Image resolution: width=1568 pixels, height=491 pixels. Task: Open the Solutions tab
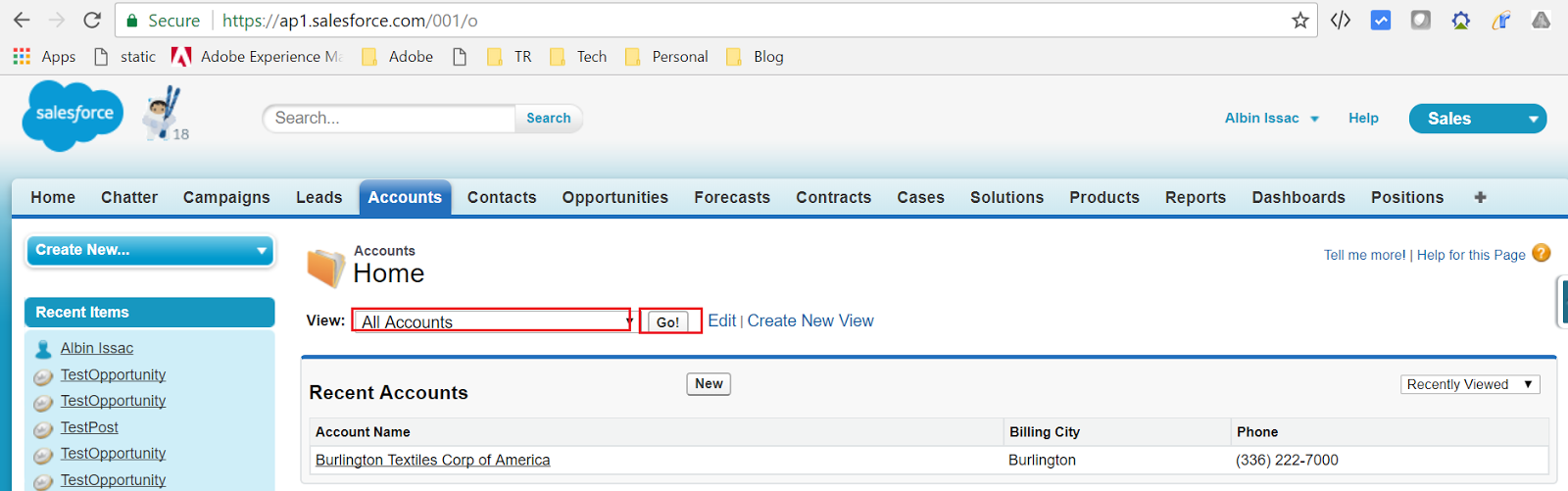click(1007, 197)
